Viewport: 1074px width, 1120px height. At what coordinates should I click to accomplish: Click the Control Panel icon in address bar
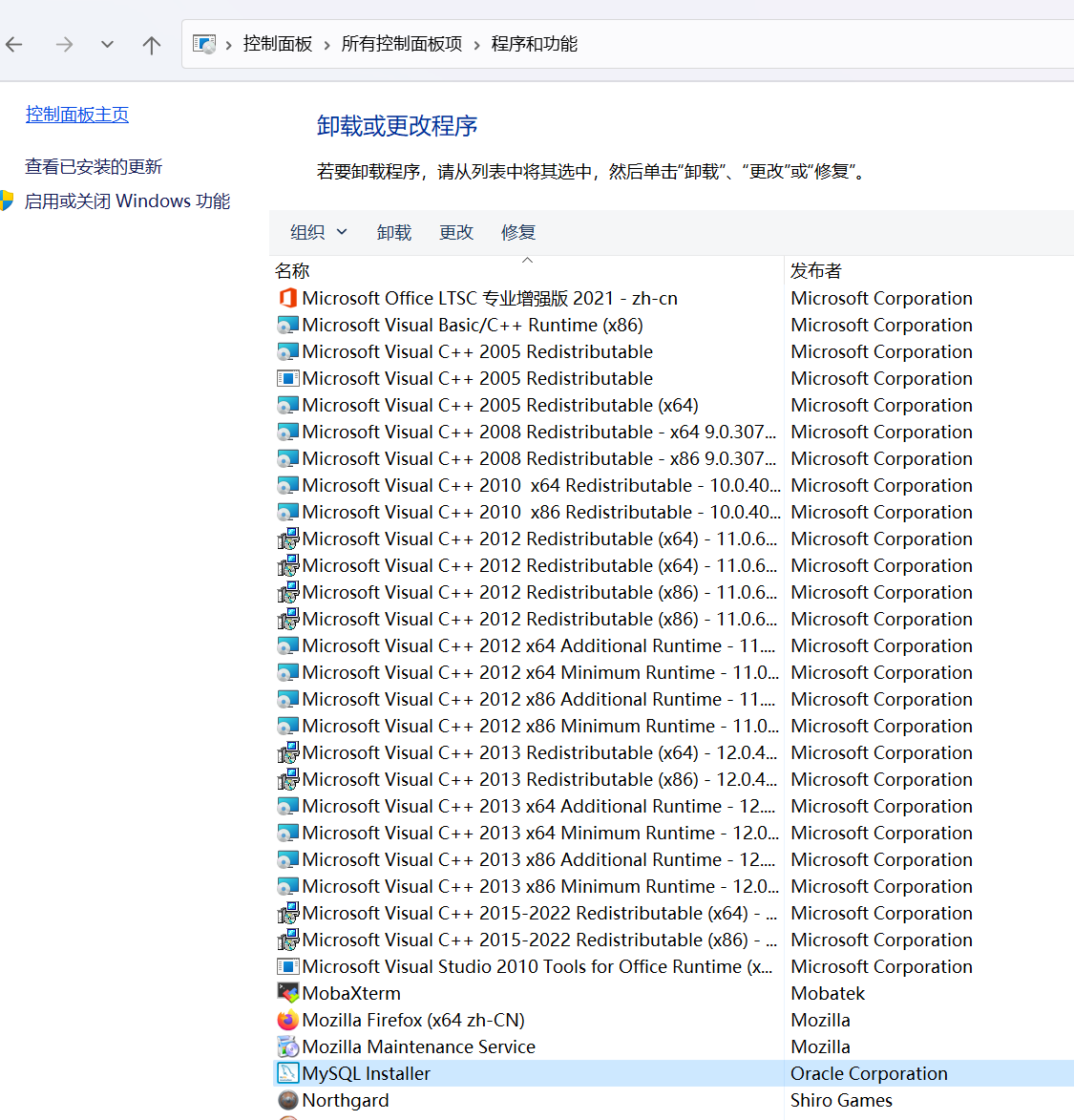click(204, 44)
